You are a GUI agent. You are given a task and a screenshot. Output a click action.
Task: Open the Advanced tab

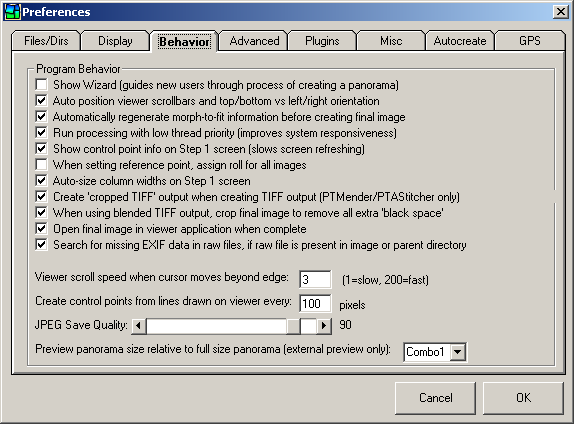(254, 41)
